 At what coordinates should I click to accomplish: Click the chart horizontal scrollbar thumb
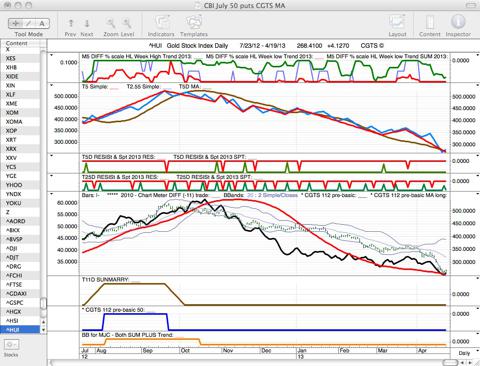(x=450, y=363)
